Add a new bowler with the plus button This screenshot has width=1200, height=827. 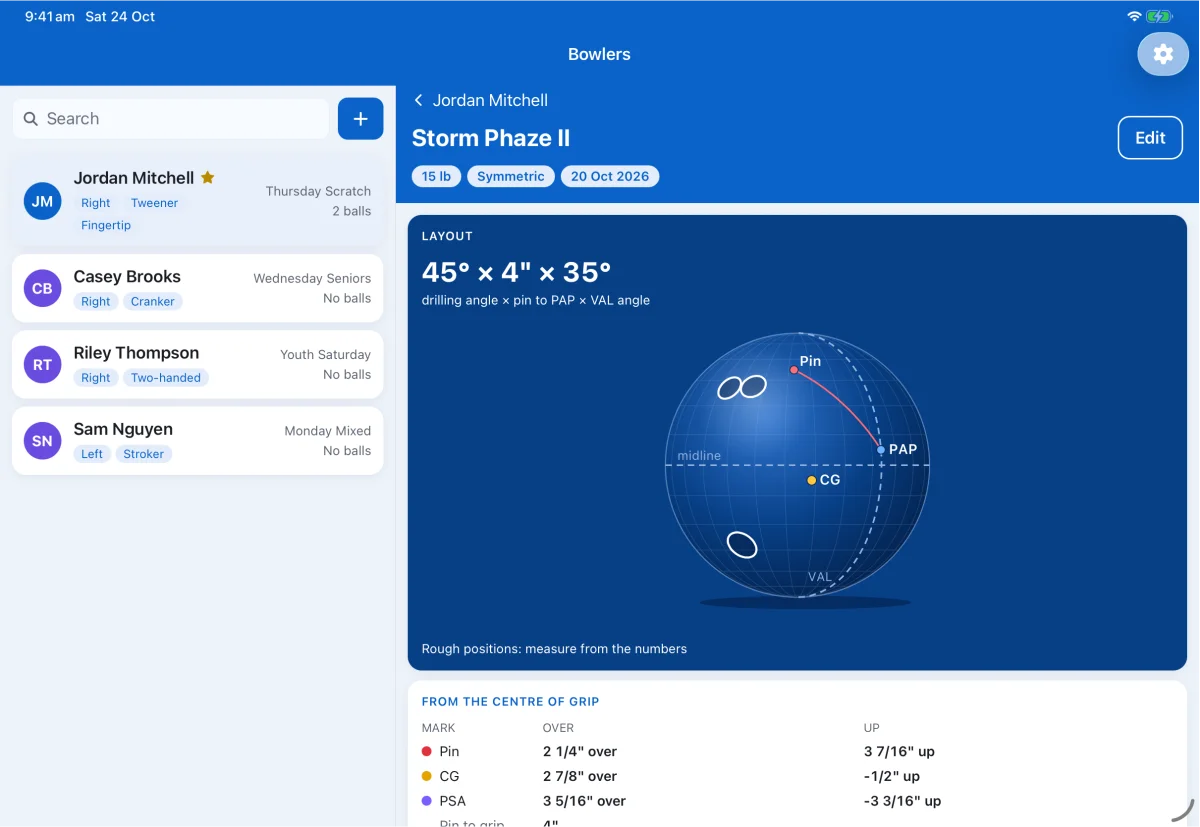(360, 119)
